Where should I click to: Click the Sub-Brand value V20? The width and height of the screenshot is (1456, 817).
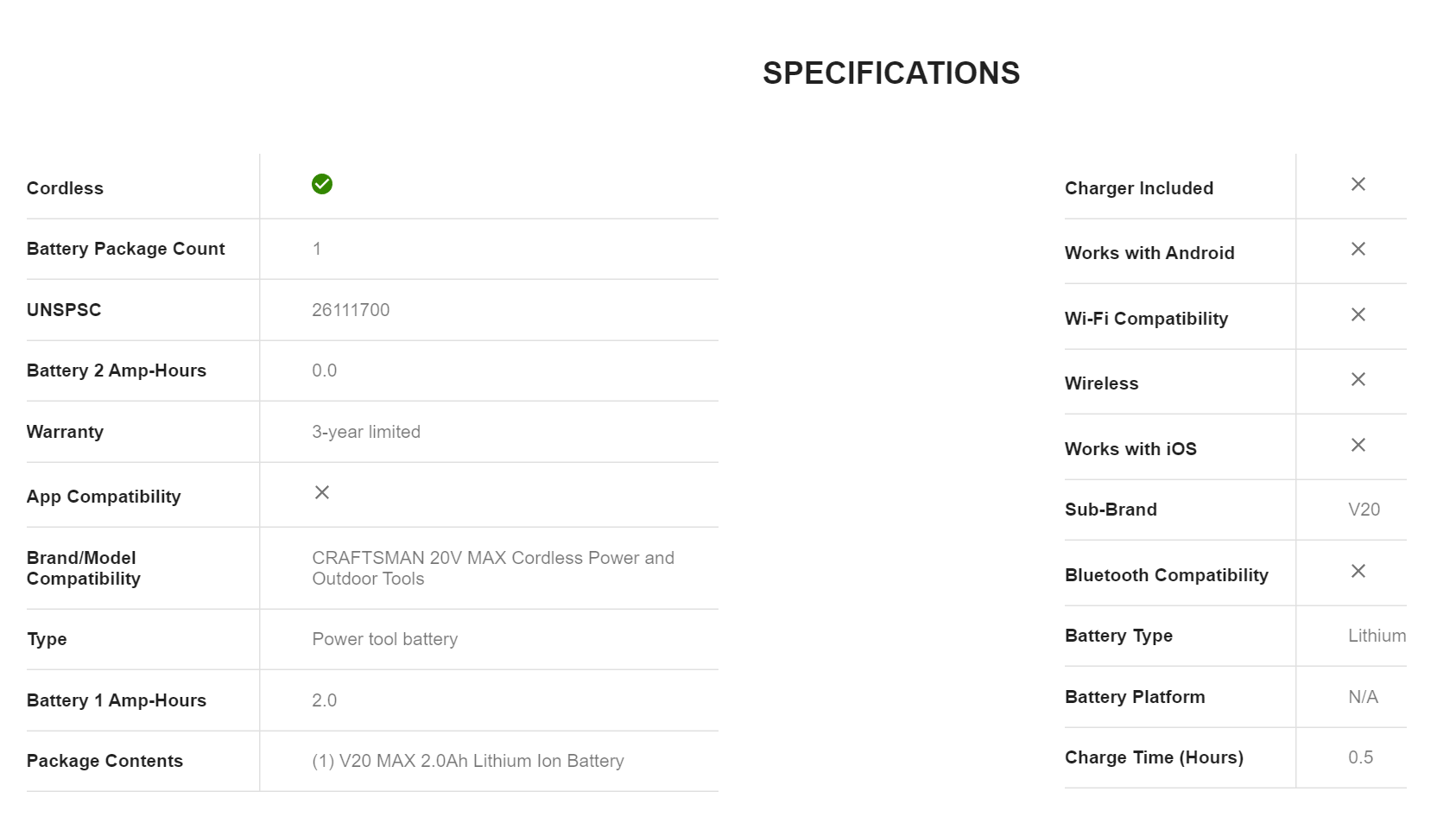(1364, 510)
